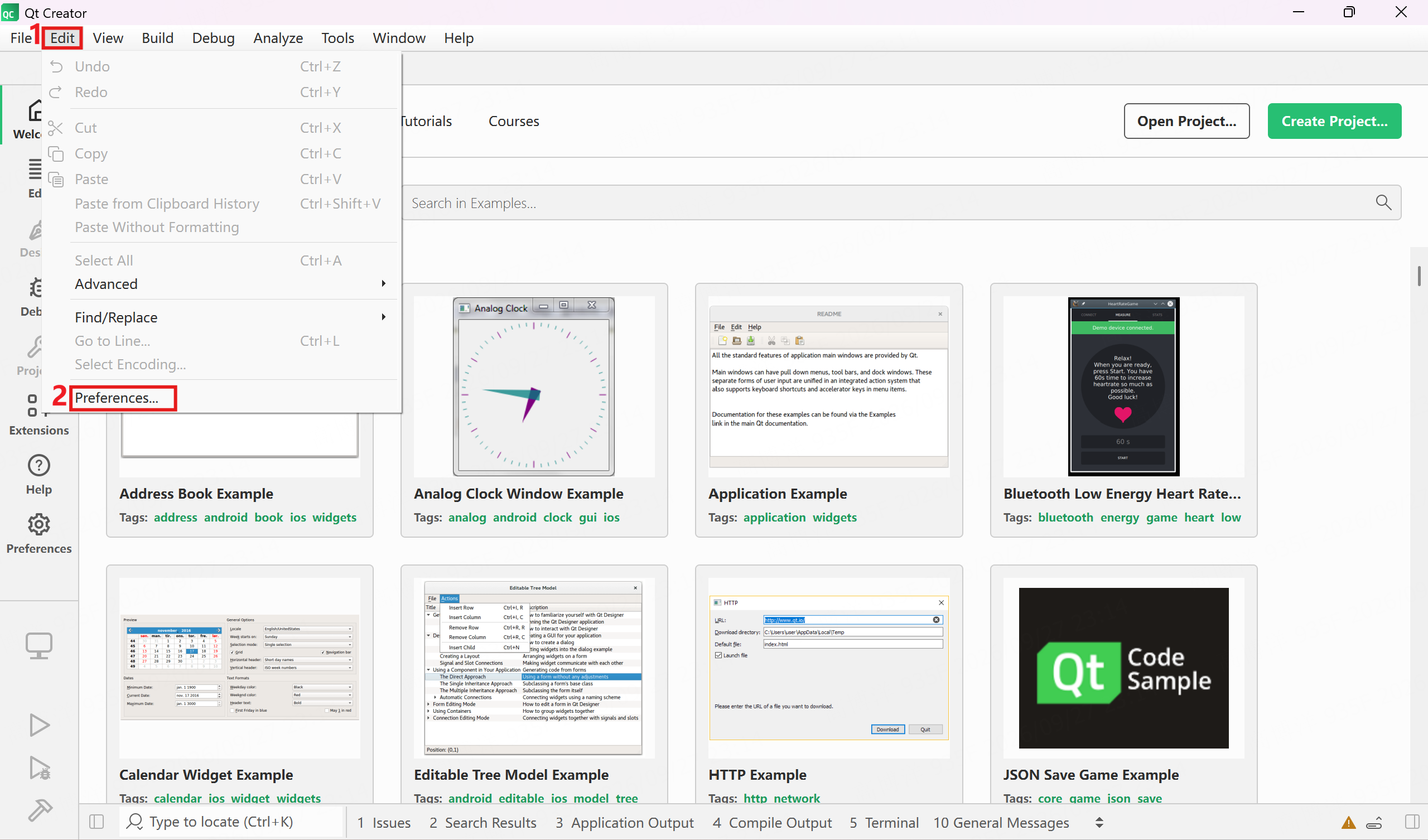The width and height of the screenshot is (1428, 840).
Task: Open the Extensions mode in sidebar
Action: click(x=38, y=416)
